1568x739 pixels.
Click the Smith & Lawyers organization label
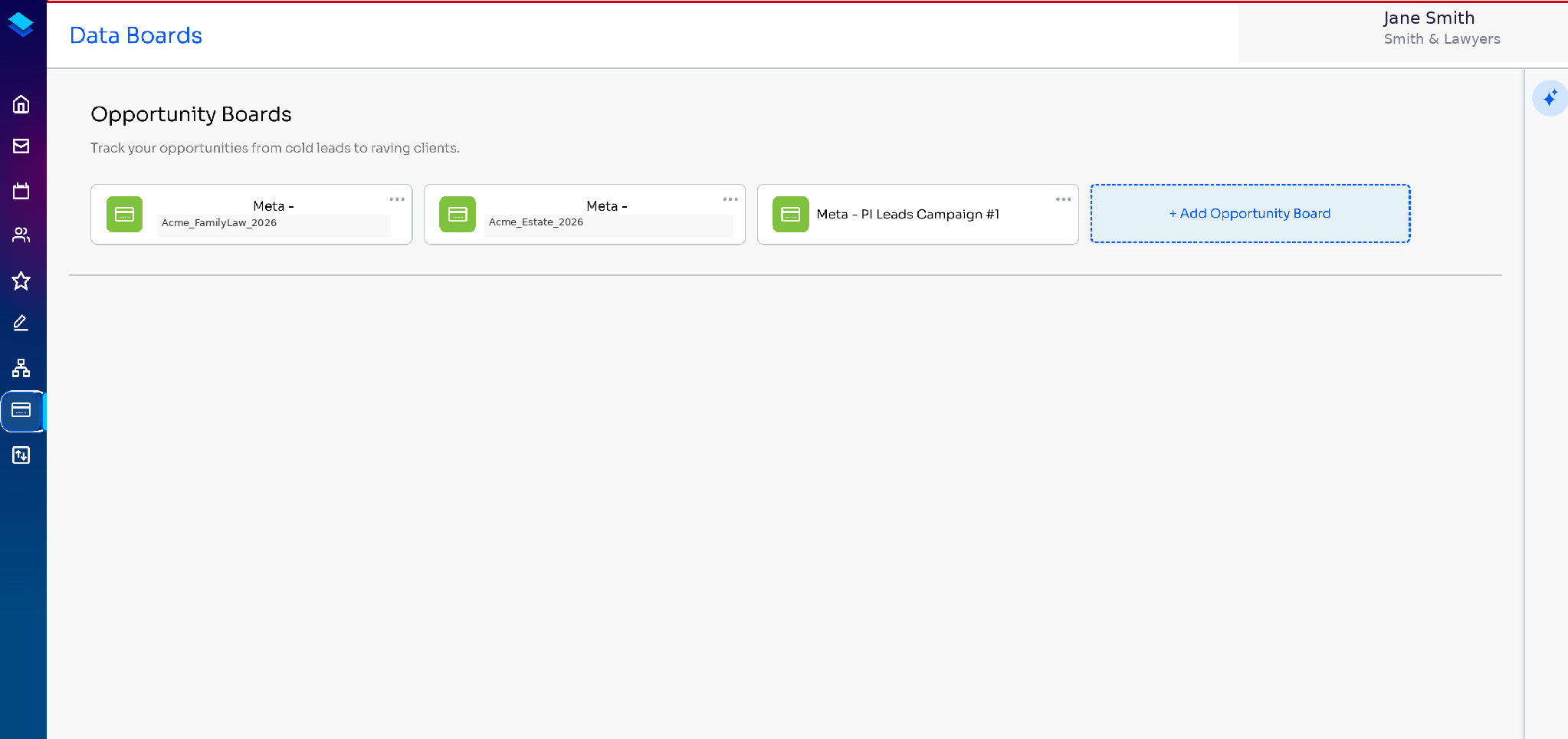pyautogui.click(x=1442, y=39)
